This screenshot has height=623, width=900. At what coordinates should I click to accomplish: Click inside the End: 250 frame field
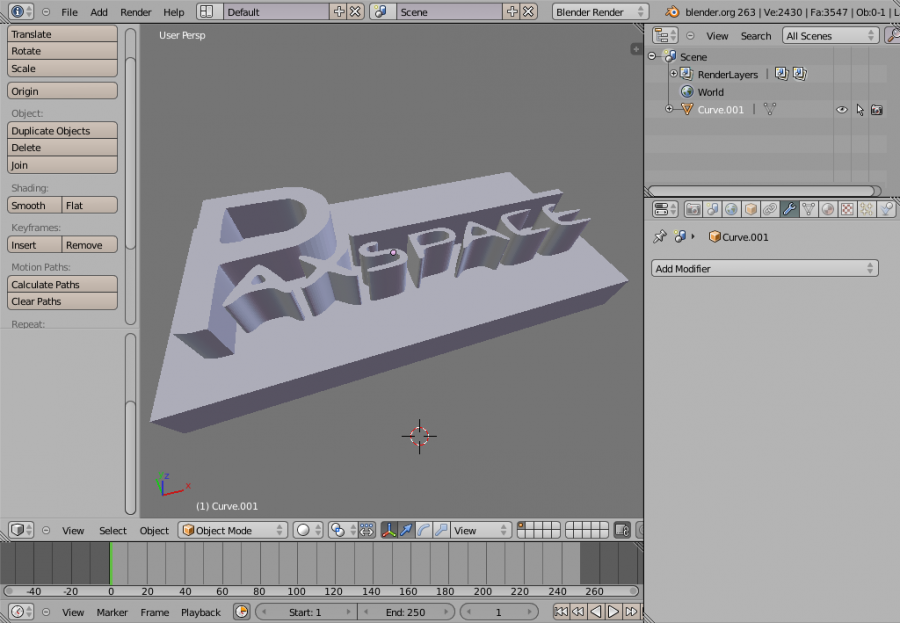point(408,612)
